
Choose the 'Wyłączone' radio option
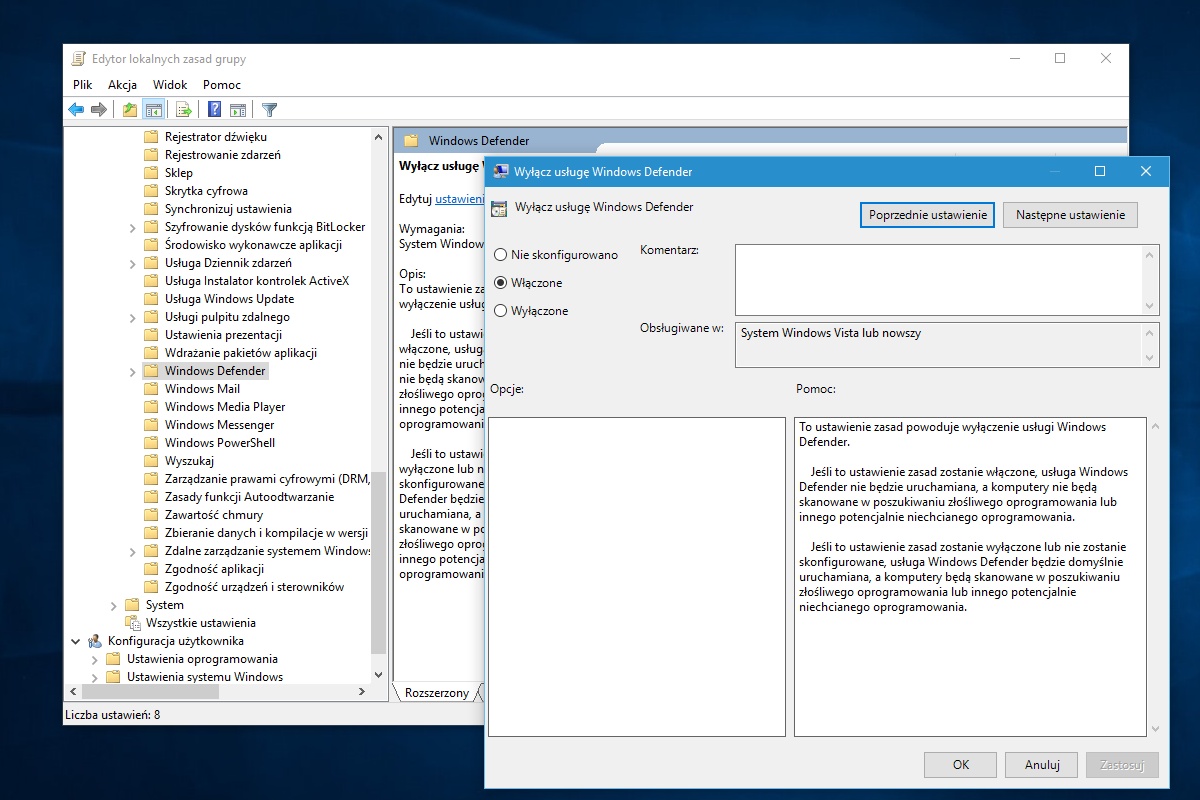click(x=501, y=311)
